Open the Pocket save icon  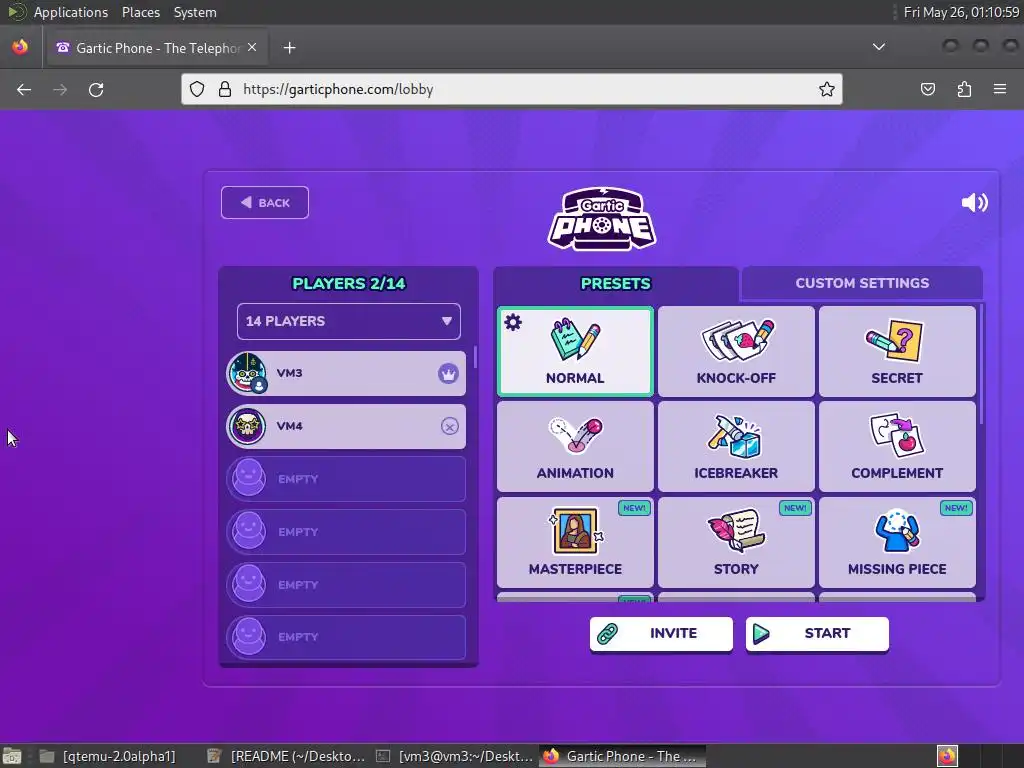928,89
